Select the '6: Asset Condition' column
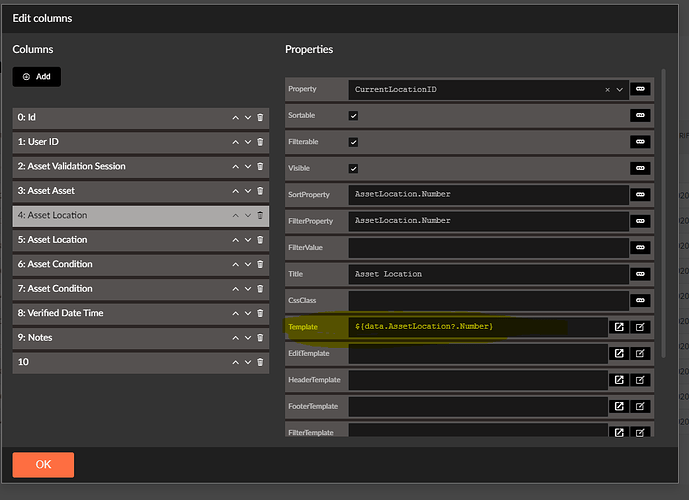689x500 pixels. coord(141,264)
